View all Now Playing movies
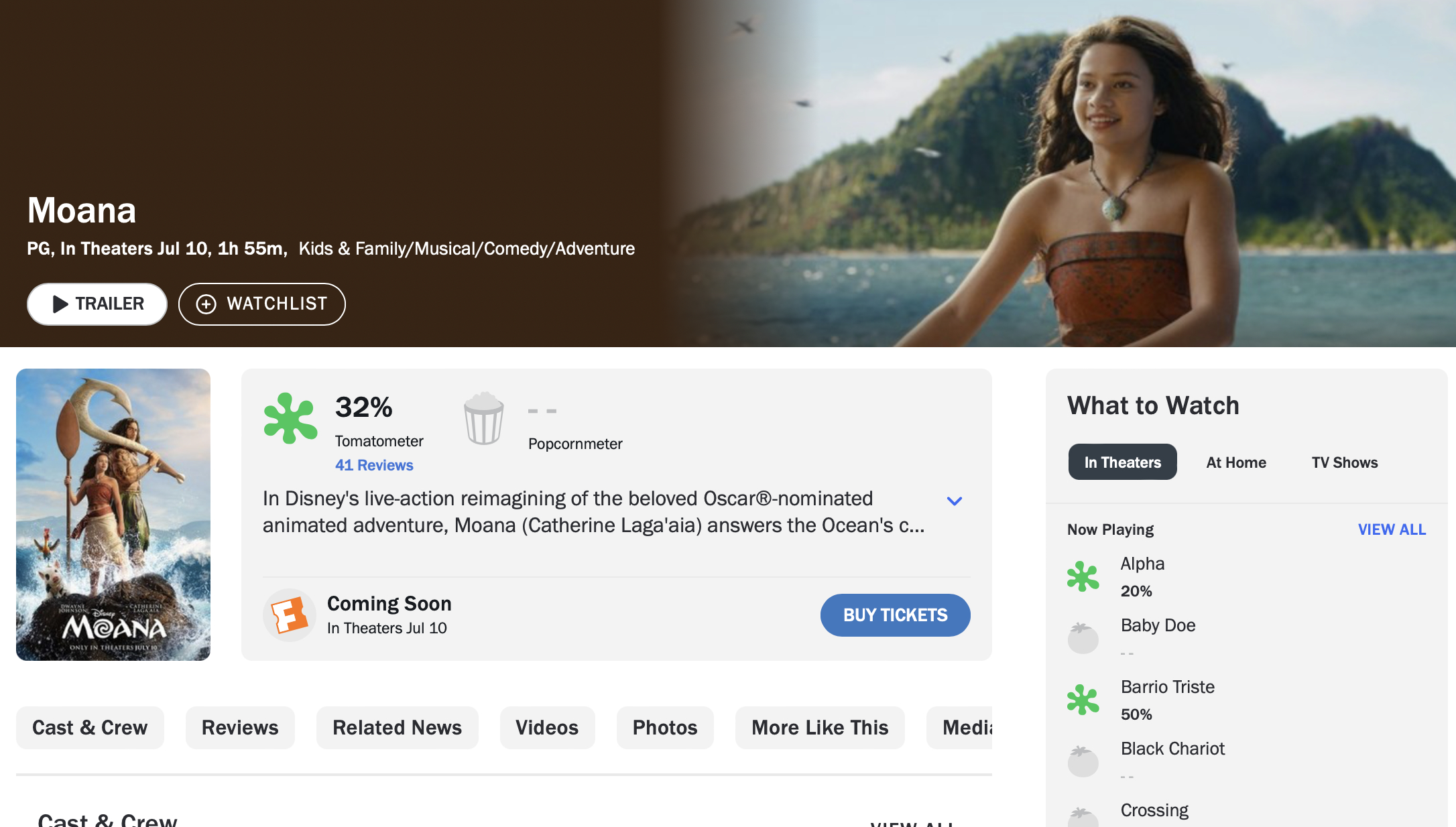Screen dimensions: 1456x827 1392,529
